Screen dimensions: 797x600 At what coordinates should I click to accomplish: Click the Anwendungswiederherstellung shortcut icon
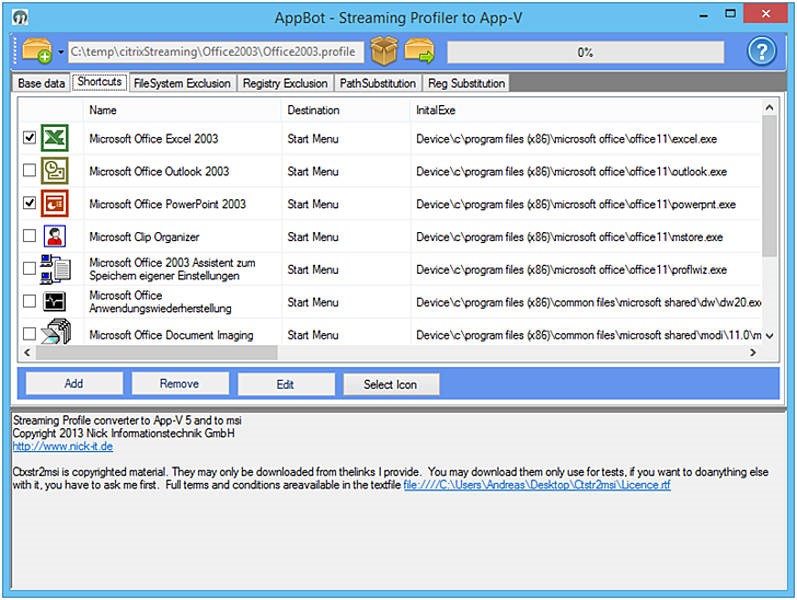54,302
